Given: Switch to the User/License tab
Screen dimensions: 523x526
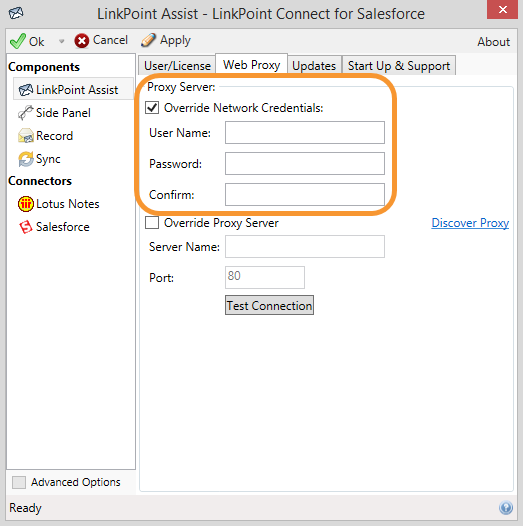Looking at the screenshot, I should (177, 65).
